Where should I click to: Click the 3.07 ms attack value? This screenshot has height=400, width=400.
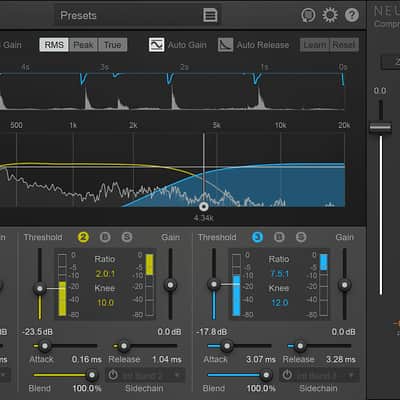261,359
